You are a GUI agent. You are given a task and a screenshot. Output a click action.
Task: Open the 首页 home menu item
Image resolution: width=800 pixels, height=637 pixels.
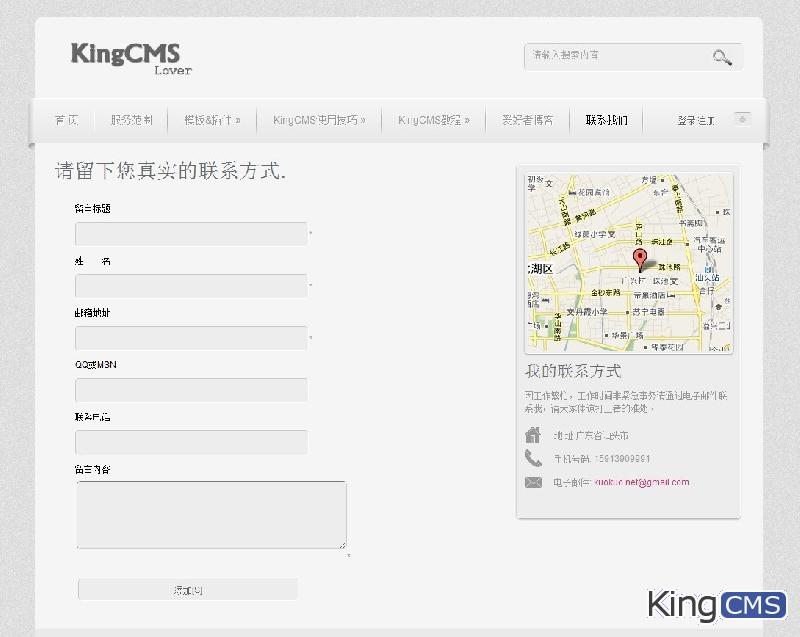(66, 120)
